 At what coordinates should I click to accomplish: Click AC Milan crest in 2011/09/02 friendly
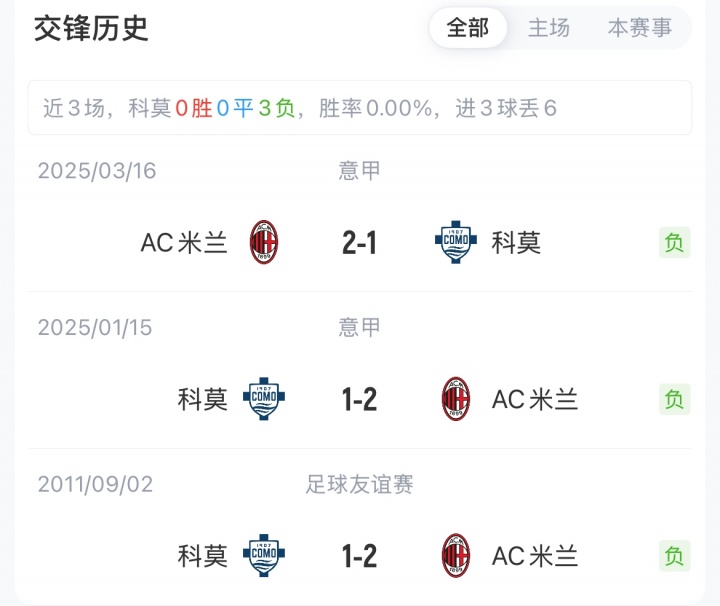pos(456,556)
